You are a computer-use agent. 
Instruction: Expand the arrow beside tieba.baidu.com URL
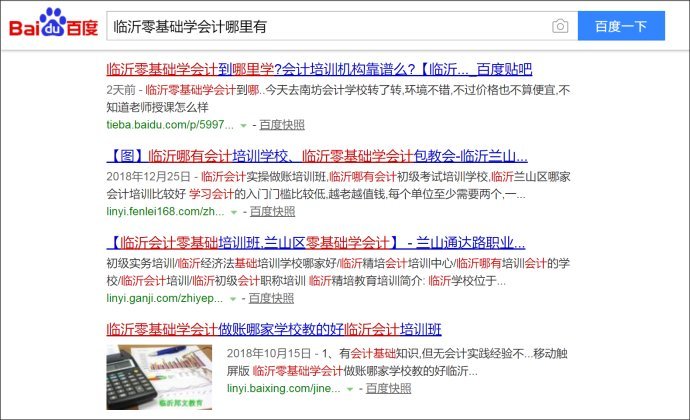[x=243, y=126]
